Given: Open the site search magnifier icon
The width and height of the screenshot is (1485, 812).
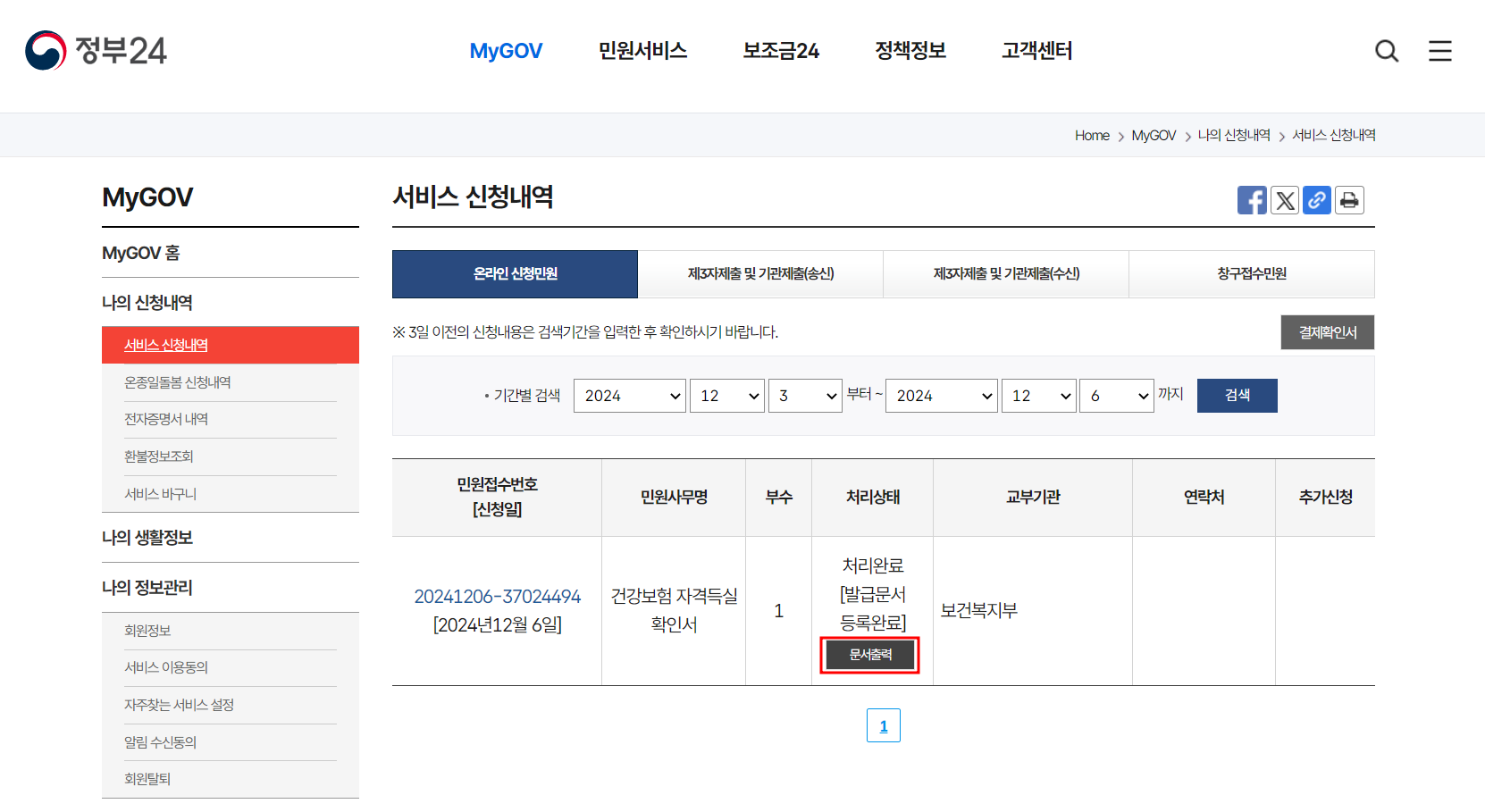Looking at the screenshot, I should [x=1386, y=51].
